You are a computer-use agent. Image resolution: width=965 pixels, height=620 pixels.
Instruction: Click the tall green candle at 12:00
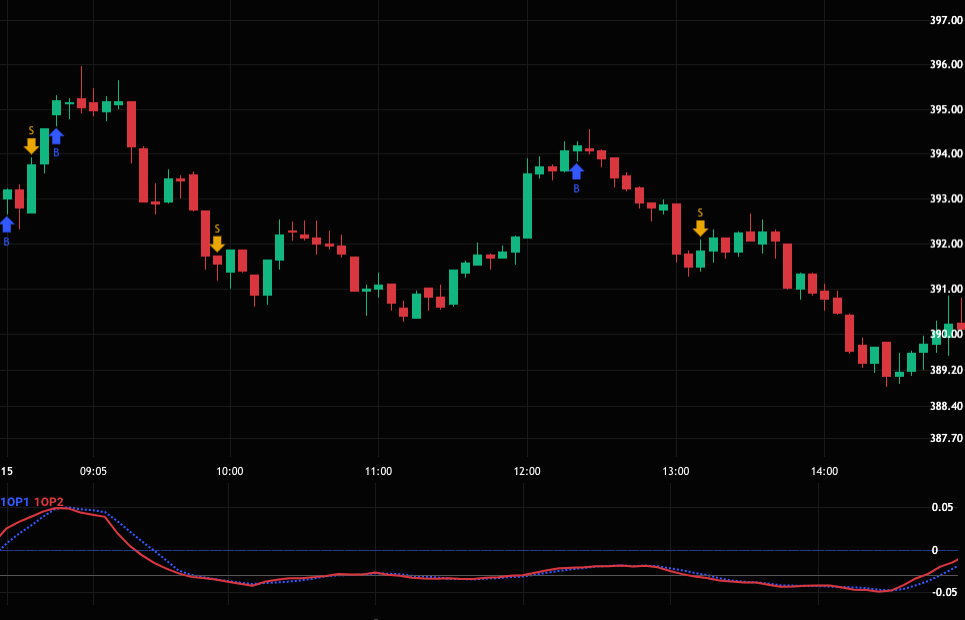tap(527, 205)
